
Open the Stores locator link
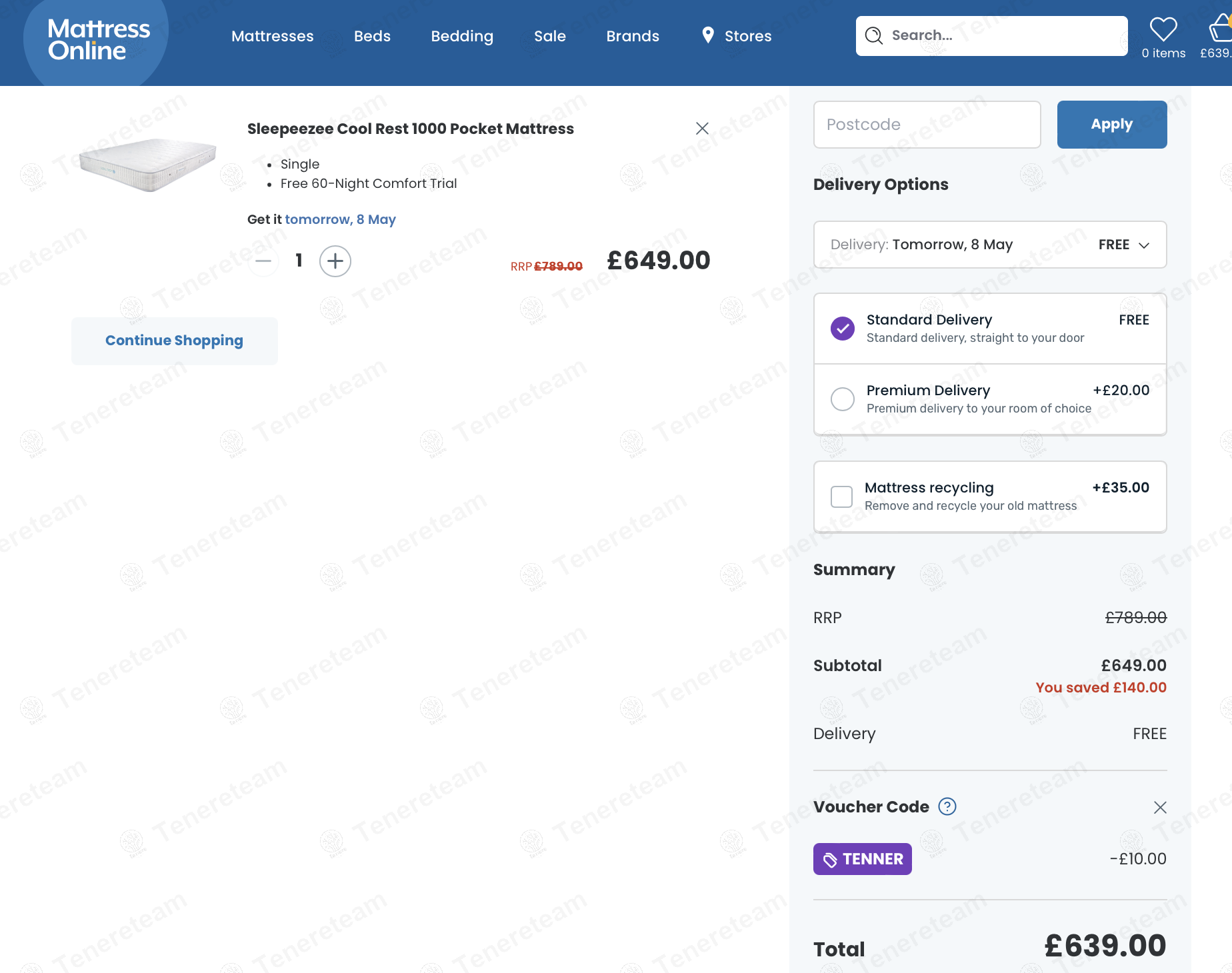pyautogui.click(x=737, y=36)
